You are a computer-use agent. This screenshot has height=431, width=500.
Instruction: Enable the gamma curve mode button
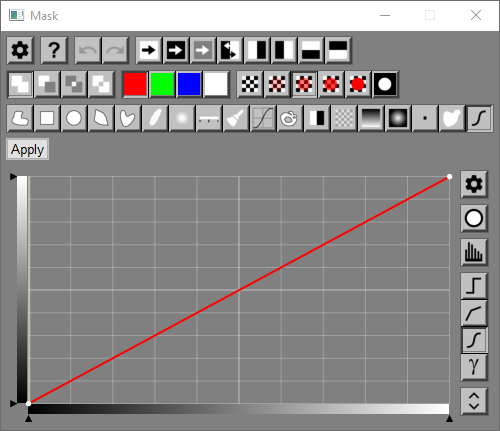pos(474,367)
